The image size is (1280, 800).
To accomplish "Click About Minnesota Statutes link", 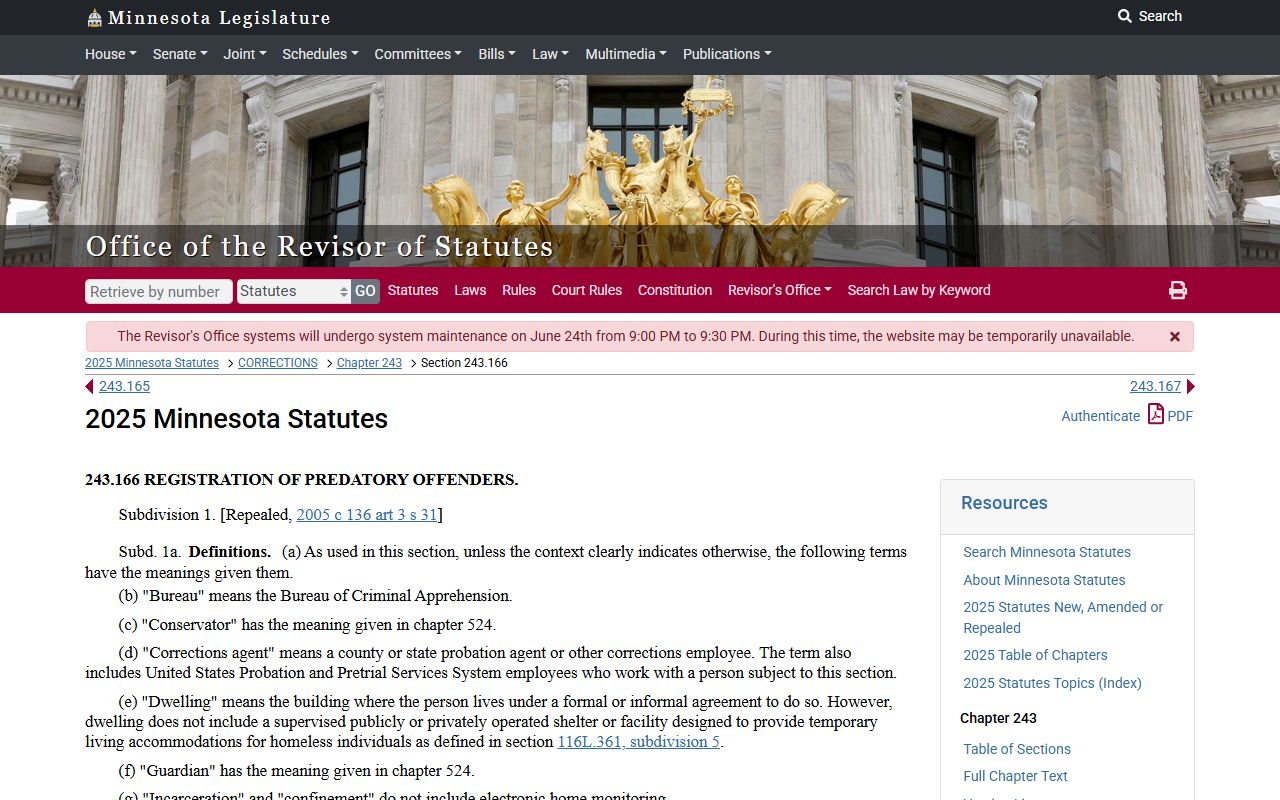I will (x=1044, y=580).
